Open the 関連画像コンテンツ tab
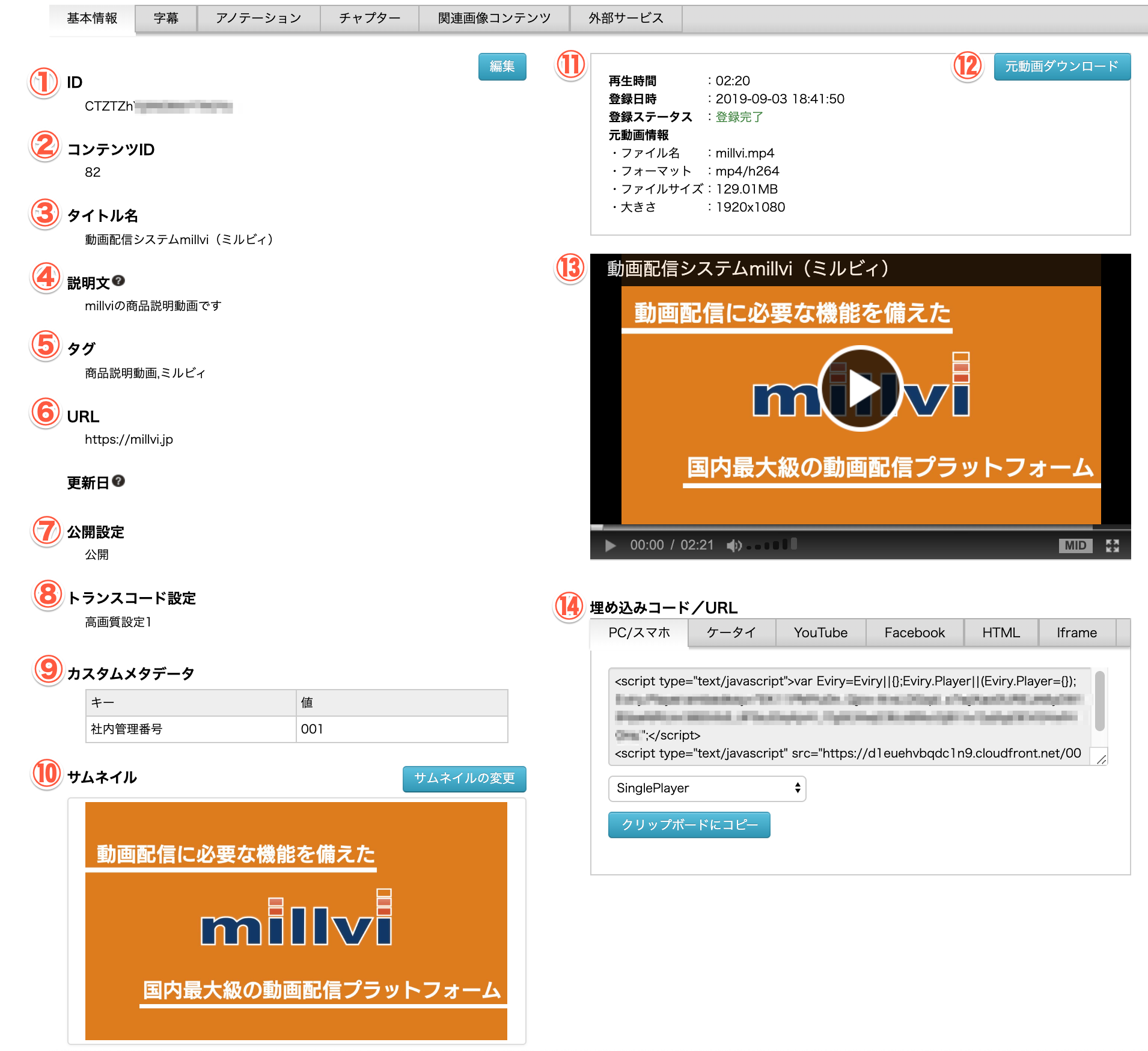 494,19
